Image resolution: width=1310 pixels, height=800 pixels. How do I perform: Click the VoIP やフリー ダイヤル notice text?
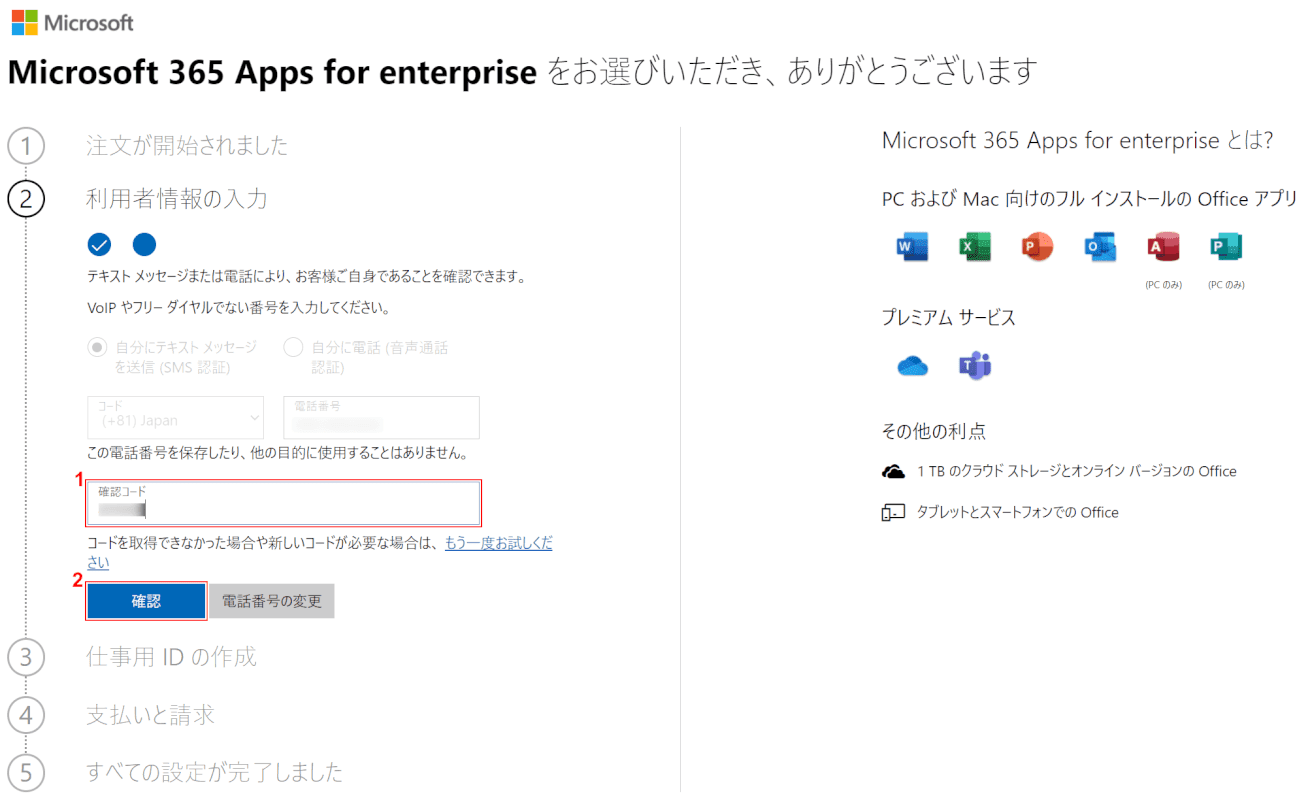point(238,307)
